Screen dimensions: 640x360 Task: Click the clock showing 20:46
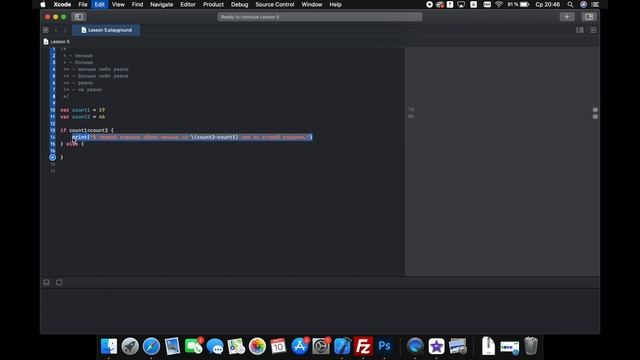548,4
